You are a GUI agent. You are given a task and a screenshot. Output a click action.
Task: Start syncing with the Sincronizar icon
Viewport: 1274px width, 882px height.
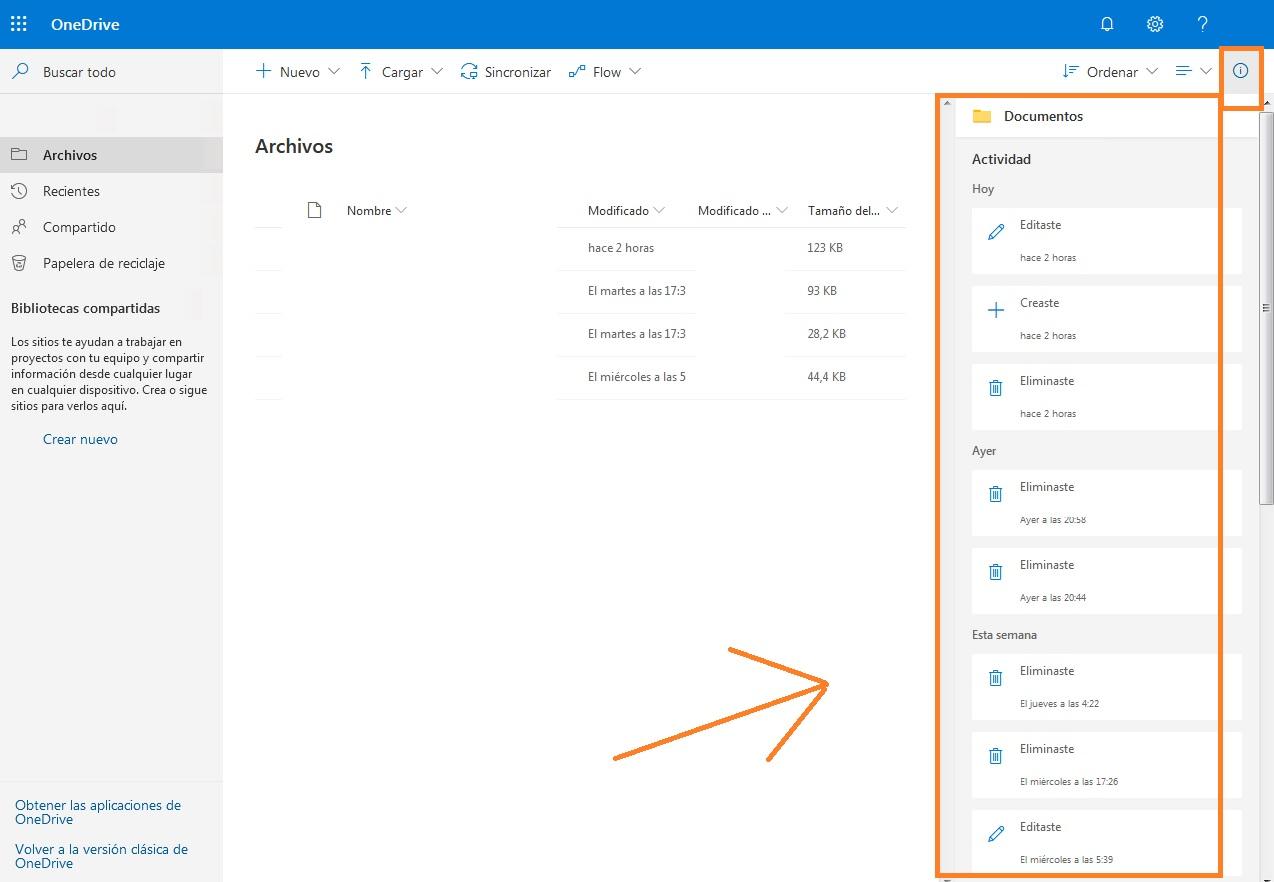point(467,71)
